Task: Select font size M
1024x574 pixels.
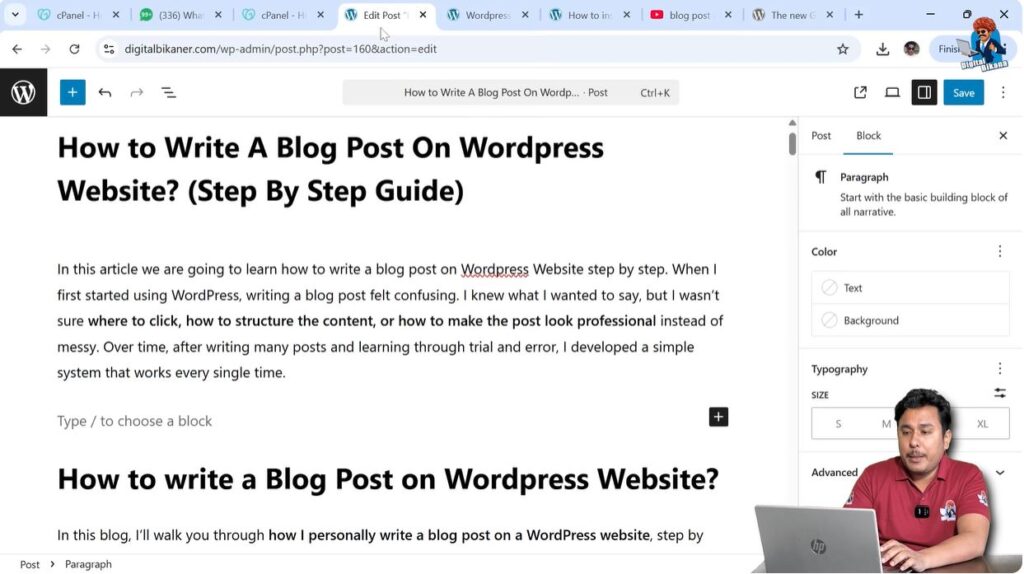Action: pyautogui.click(x=886, y=424)
